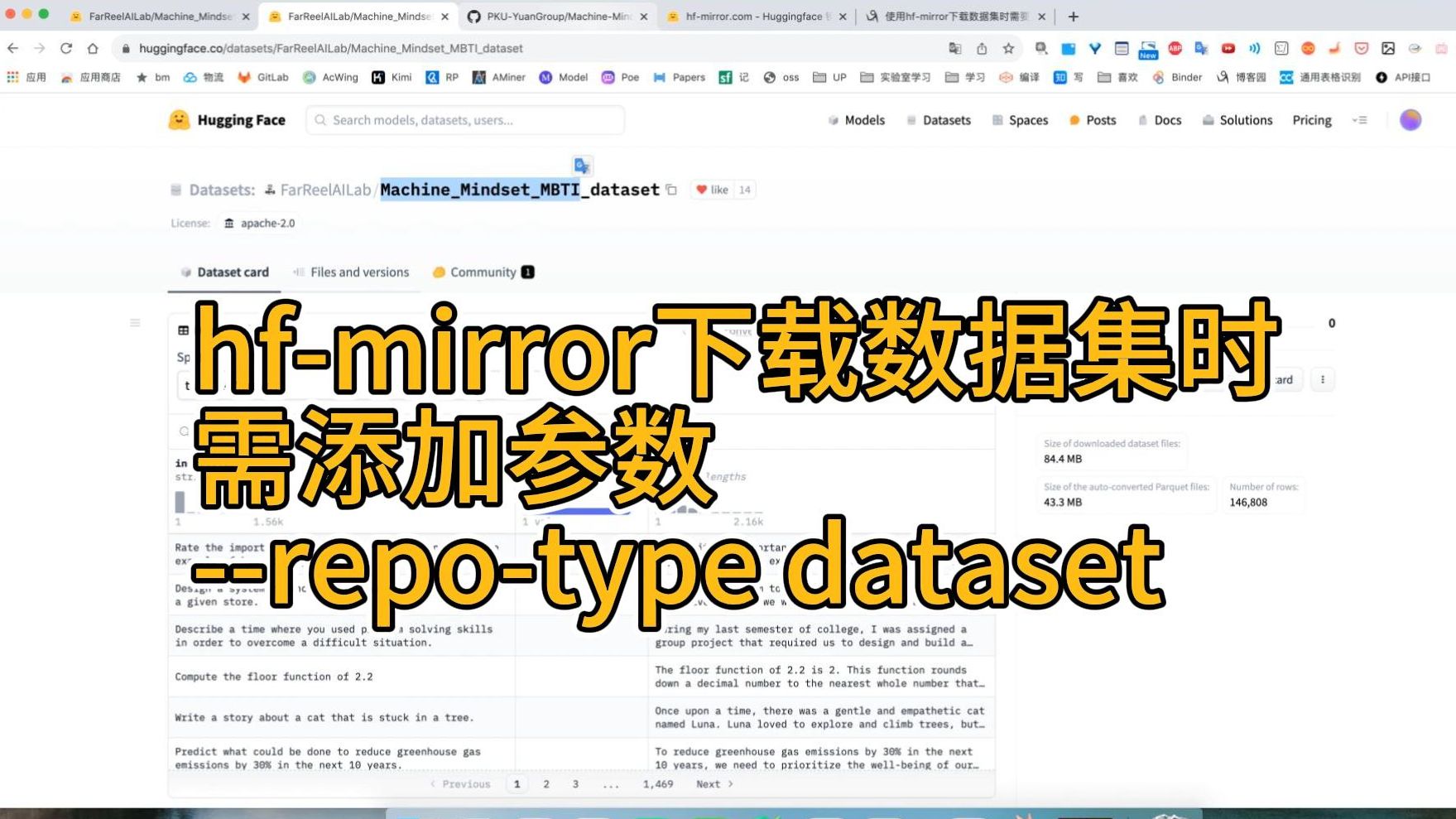Go to Datasets in the navbar
This screenshot has width=1456, height=819.
939,120
